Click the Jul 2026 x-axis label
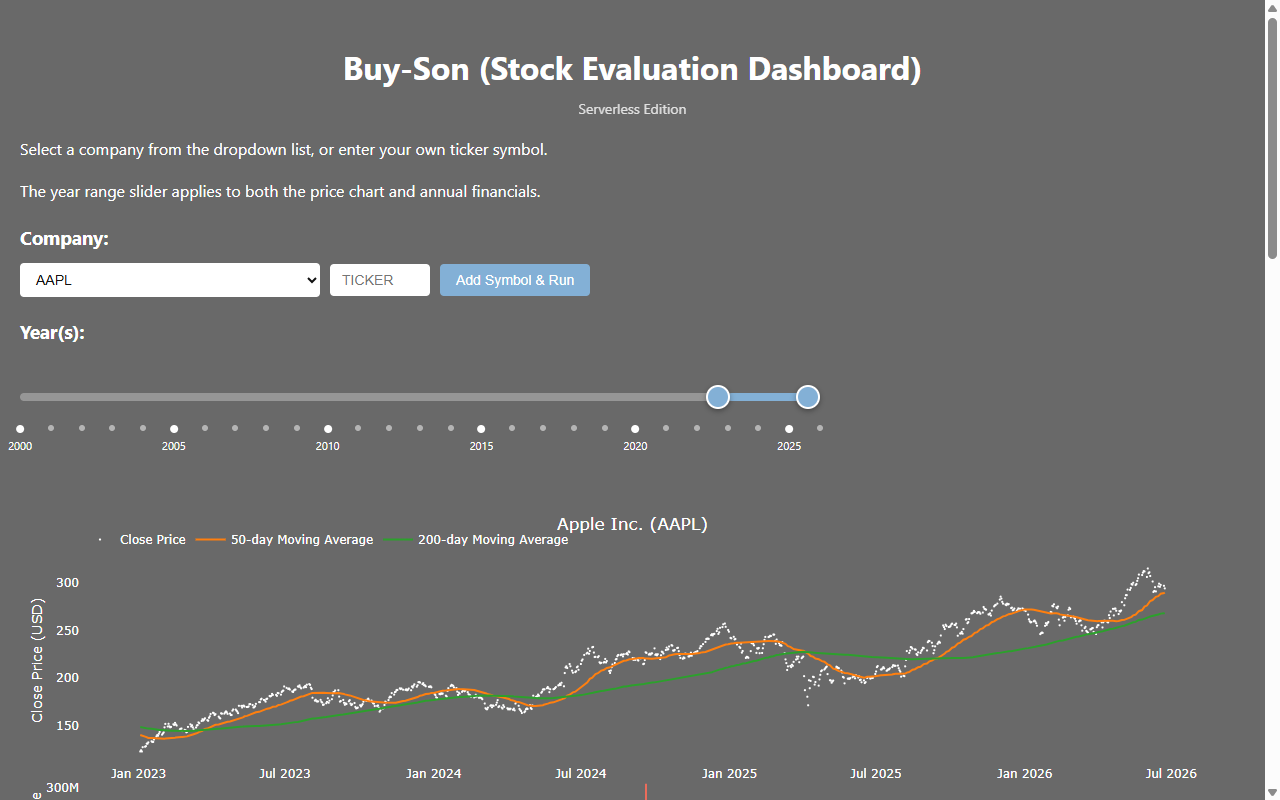1280x800 pixels. pos(1171,773)
